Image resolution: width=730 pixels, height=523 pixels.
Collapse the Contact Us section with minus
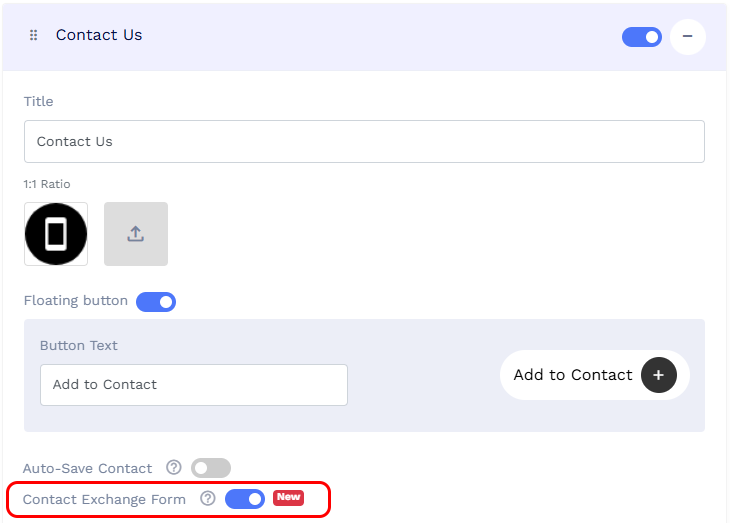coord(688,36)
